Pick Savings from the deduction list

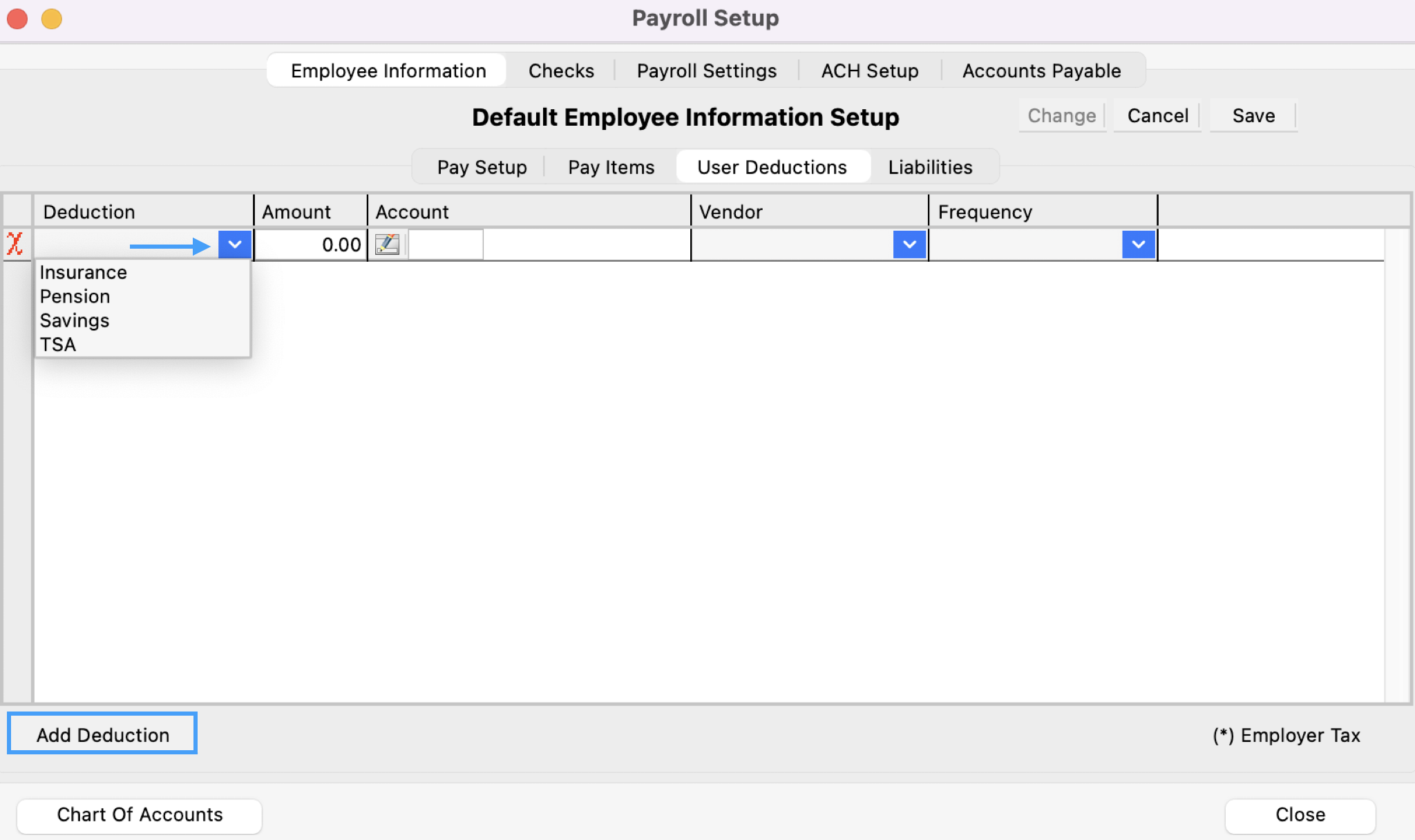(75, 321)
